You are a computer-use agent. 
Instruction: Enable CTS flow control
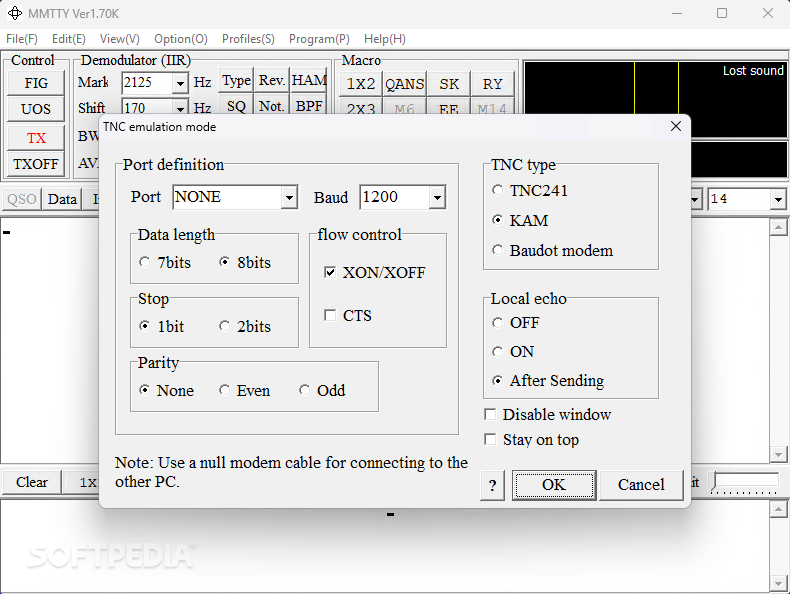[348, 315]
